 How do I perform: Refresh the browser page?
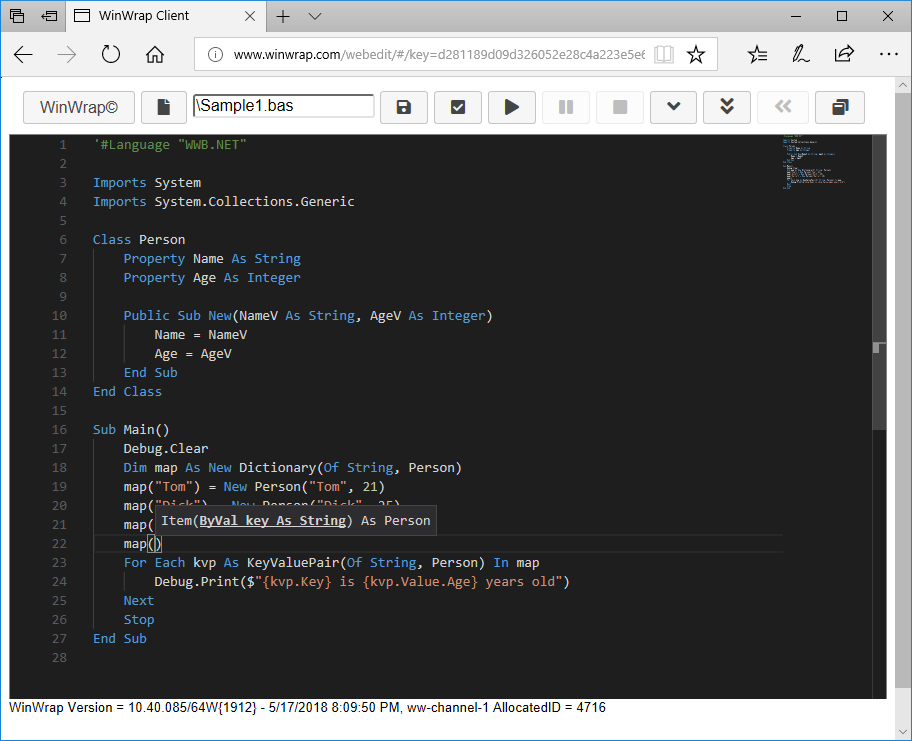pyautogui.click(x=111, y=55)
